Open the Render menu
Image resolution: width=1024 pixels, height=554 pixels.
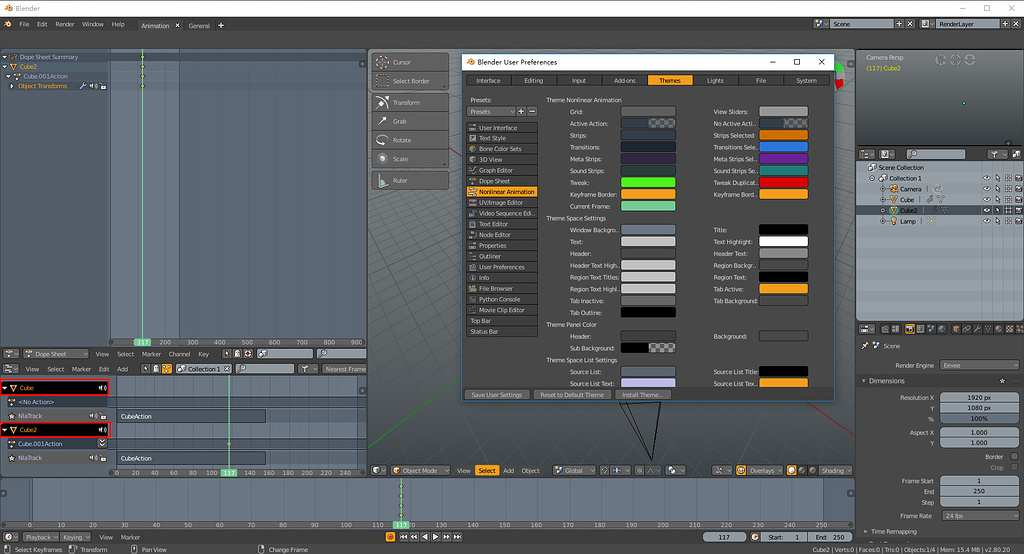click(x=65, y=24)
